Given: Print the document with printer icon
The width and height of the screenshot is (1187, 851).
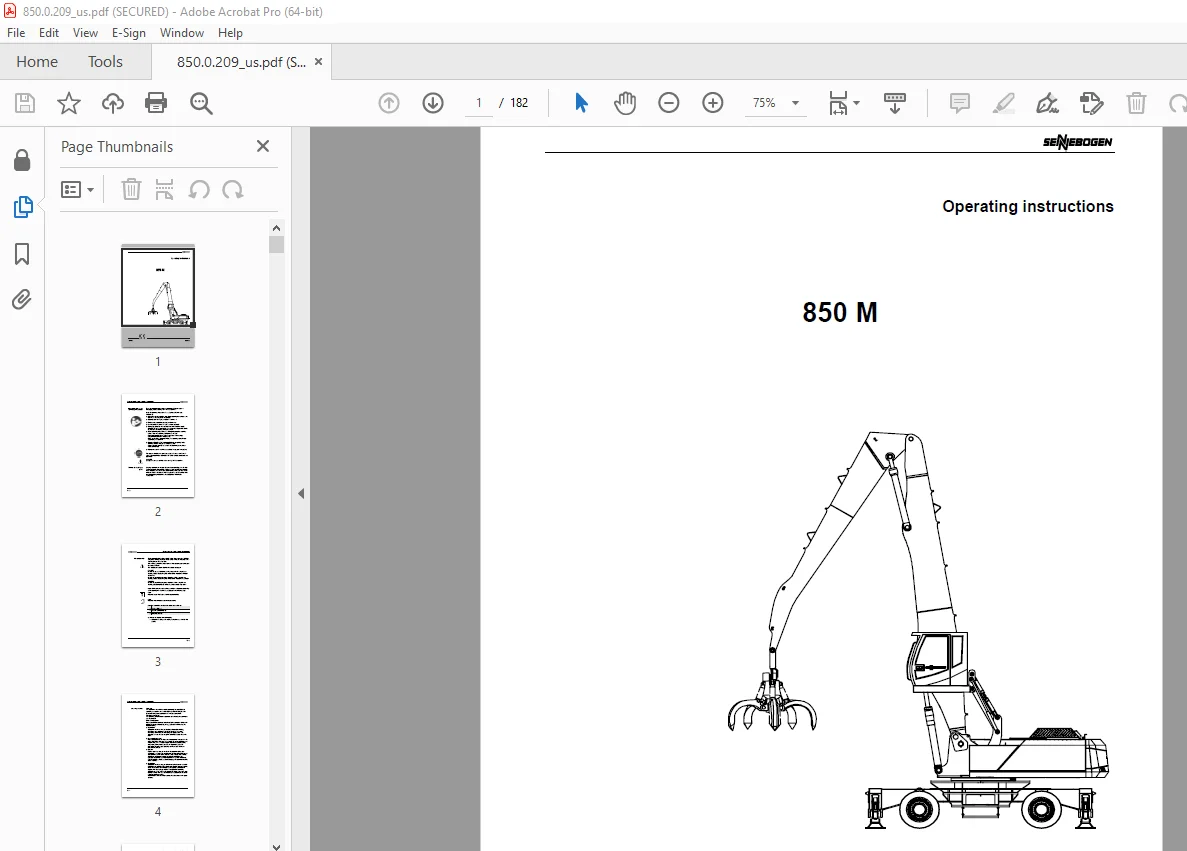Looking at the screenshot, I should 156,103.
